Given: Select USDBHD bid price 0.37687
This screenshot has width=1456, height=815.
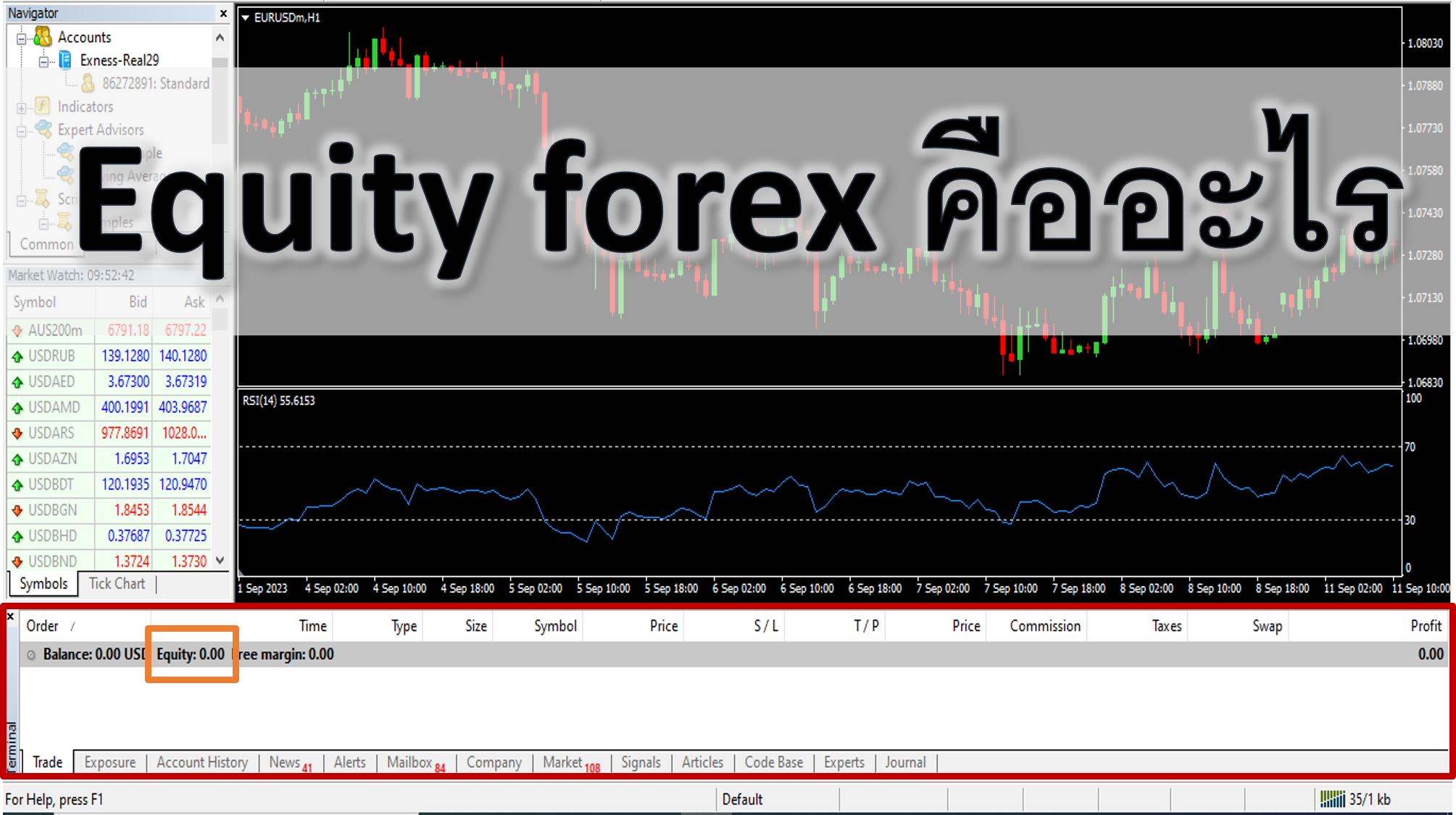Looking at the screenshot, I should (x=128, y=535).
